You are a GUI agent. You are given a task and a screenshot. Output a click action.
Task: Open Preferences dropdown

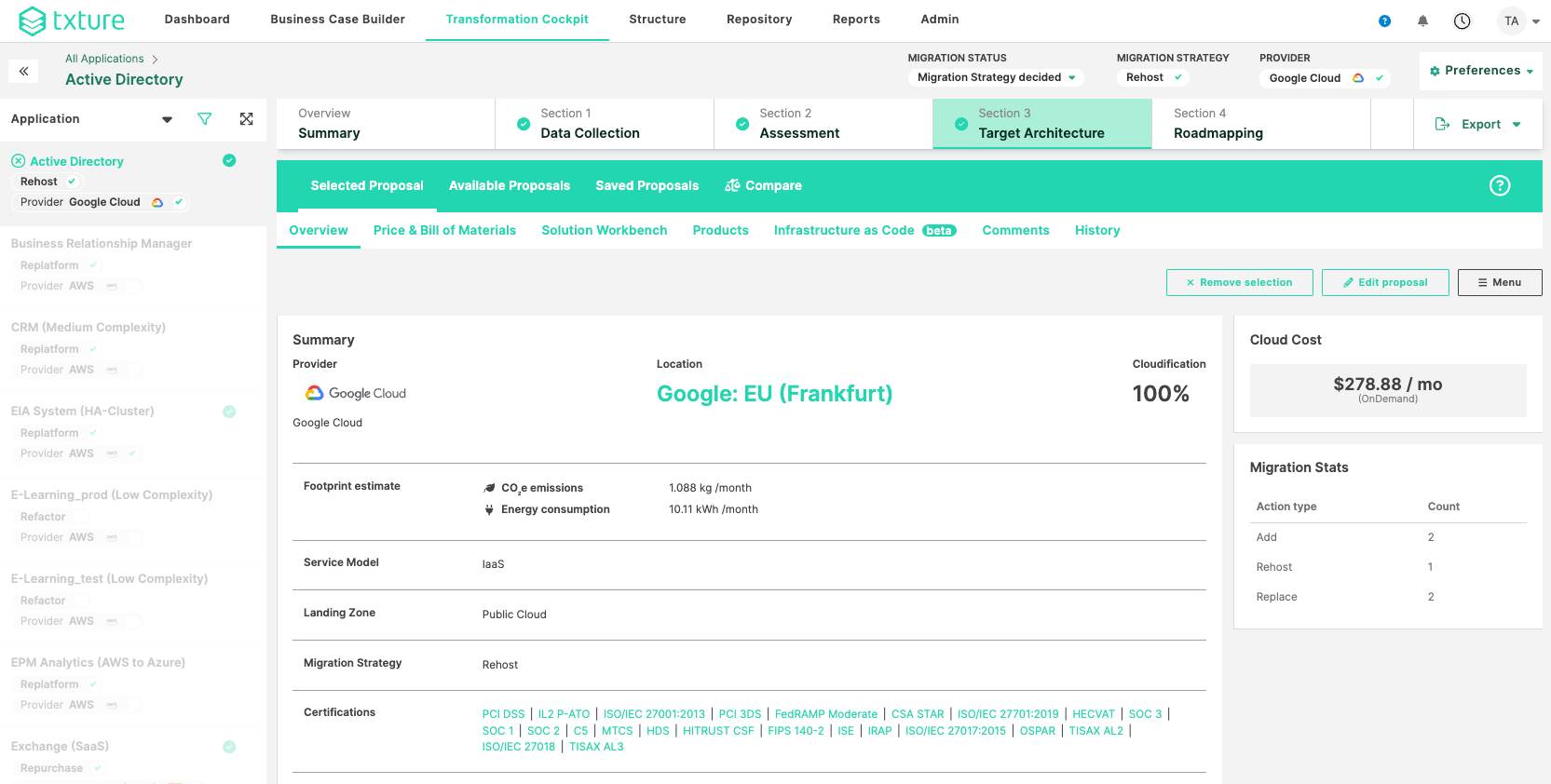pyautogui.click(x=1481, y=71)
